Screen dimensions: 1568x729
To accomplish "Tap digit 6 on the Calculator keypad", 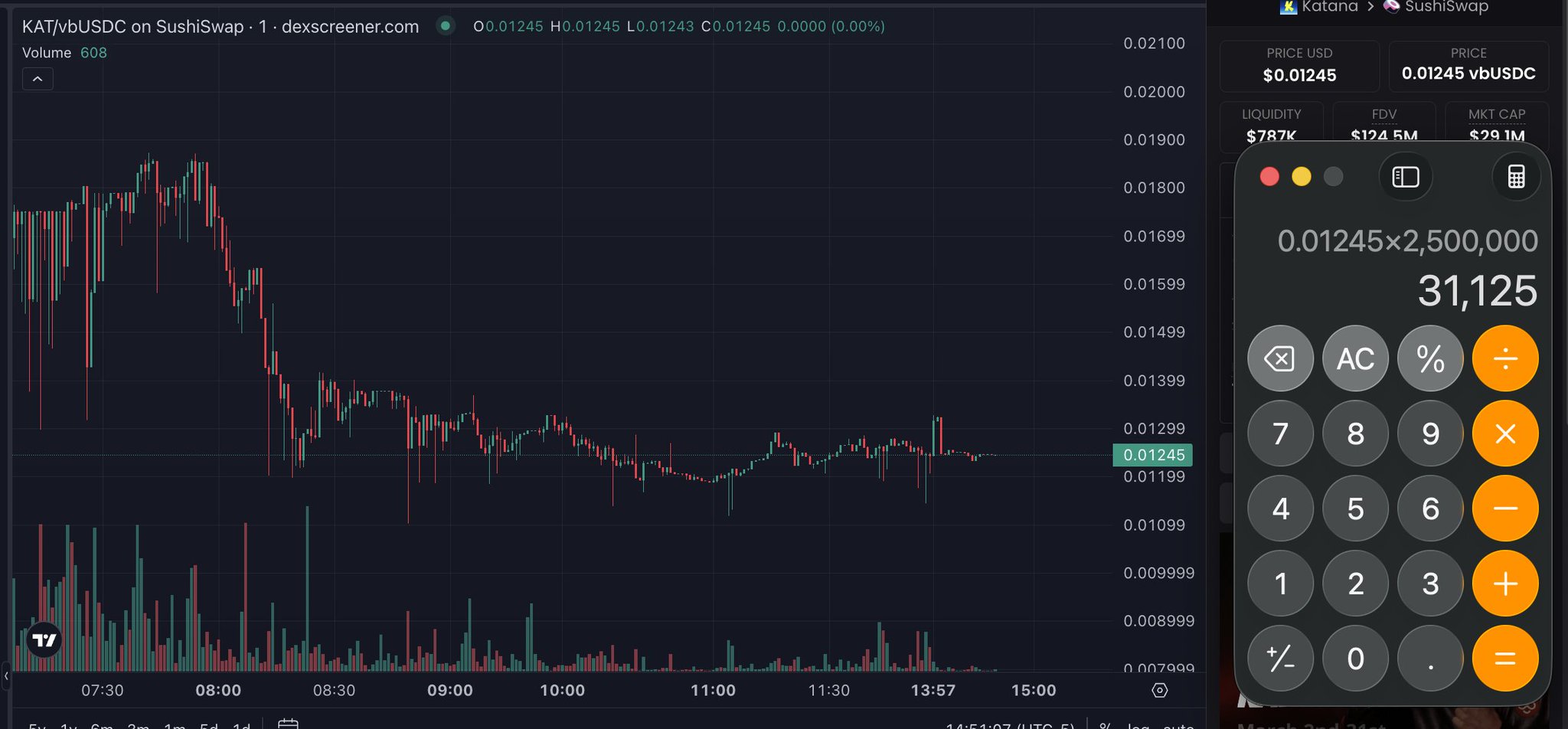I will [x=1430, y=508].
